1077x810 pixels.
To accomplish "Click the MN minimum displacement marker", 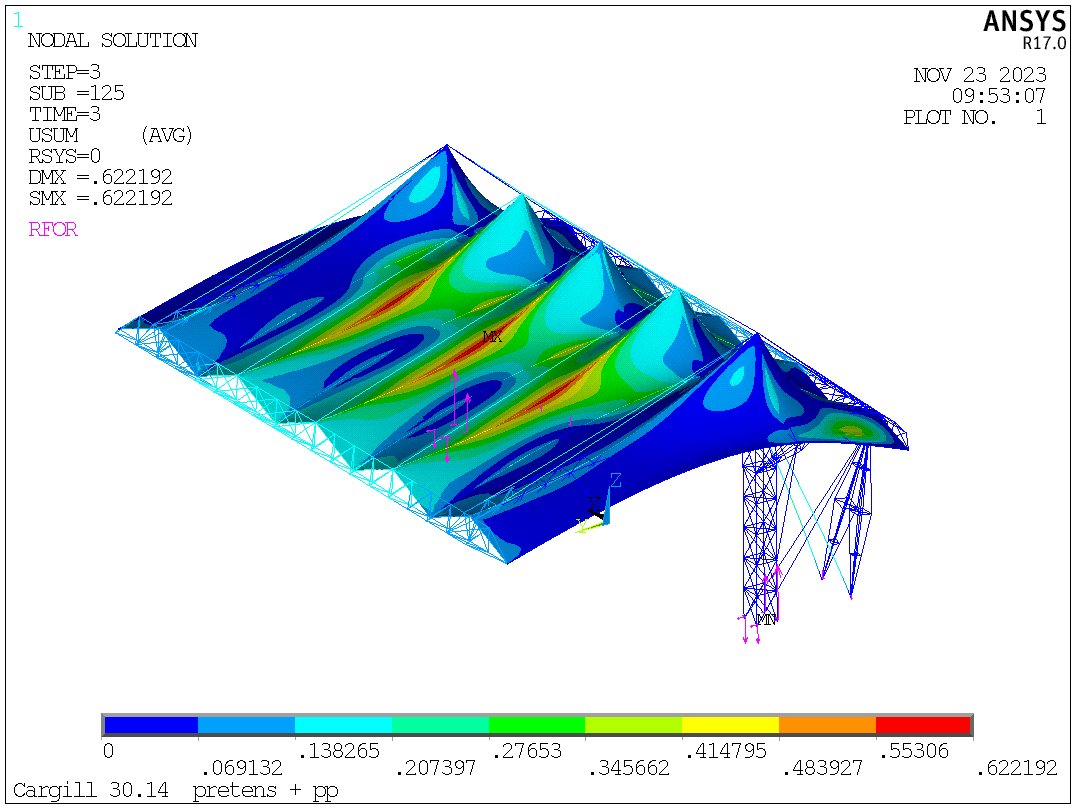I will coord(765,620).
